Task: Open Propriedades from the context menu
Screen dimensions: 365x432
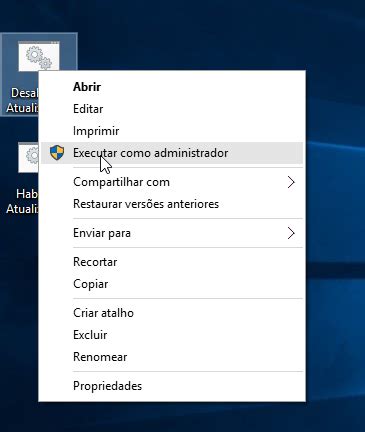Action: point(172,386)
